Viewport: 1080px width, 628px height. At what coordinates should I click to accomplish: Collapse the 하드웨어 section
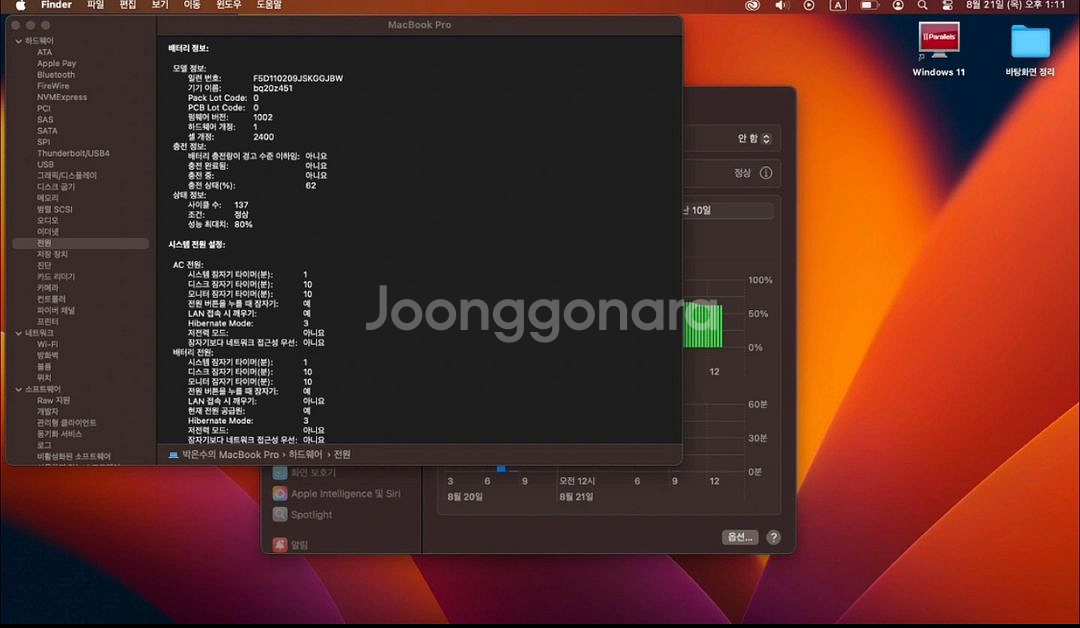19,41
